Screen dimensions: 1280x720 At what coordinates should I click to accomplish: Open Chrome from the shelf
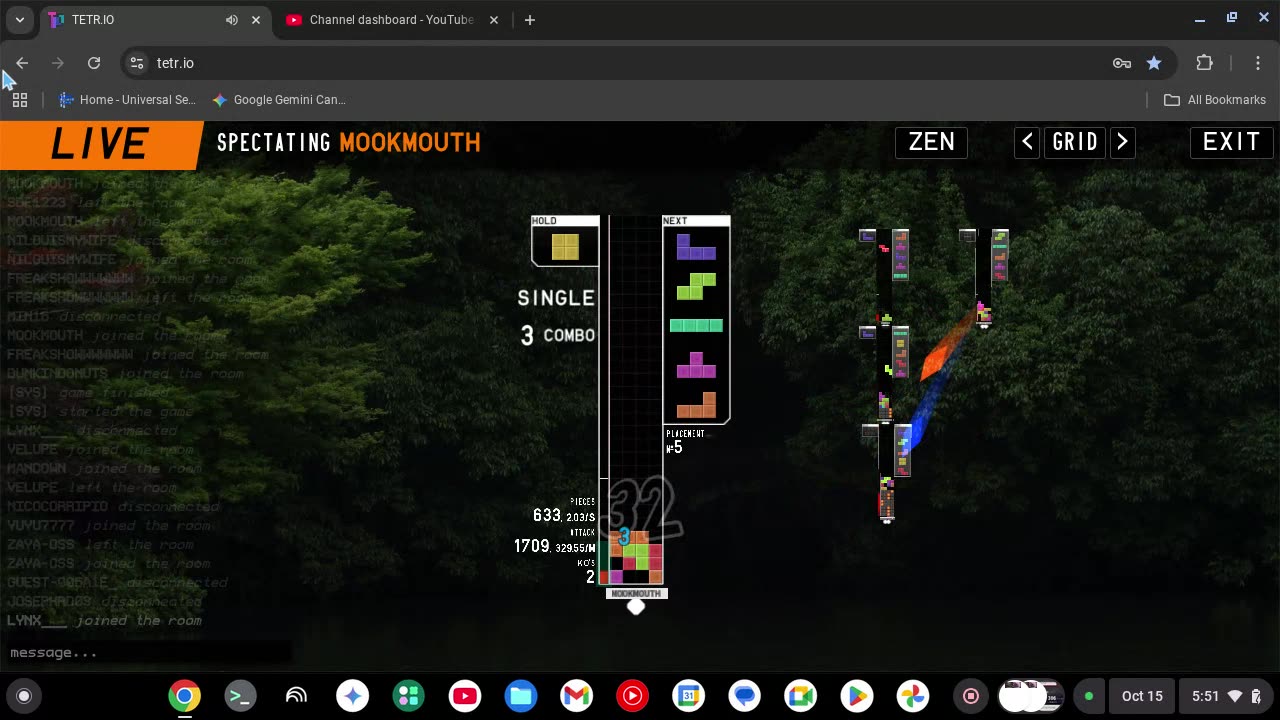click(184, 696)
